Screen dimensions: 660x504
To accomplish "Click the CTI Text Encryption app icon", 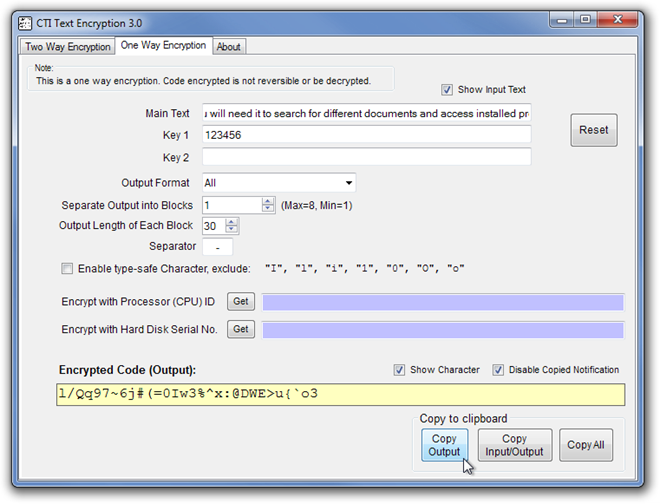I will click(25, 23).
